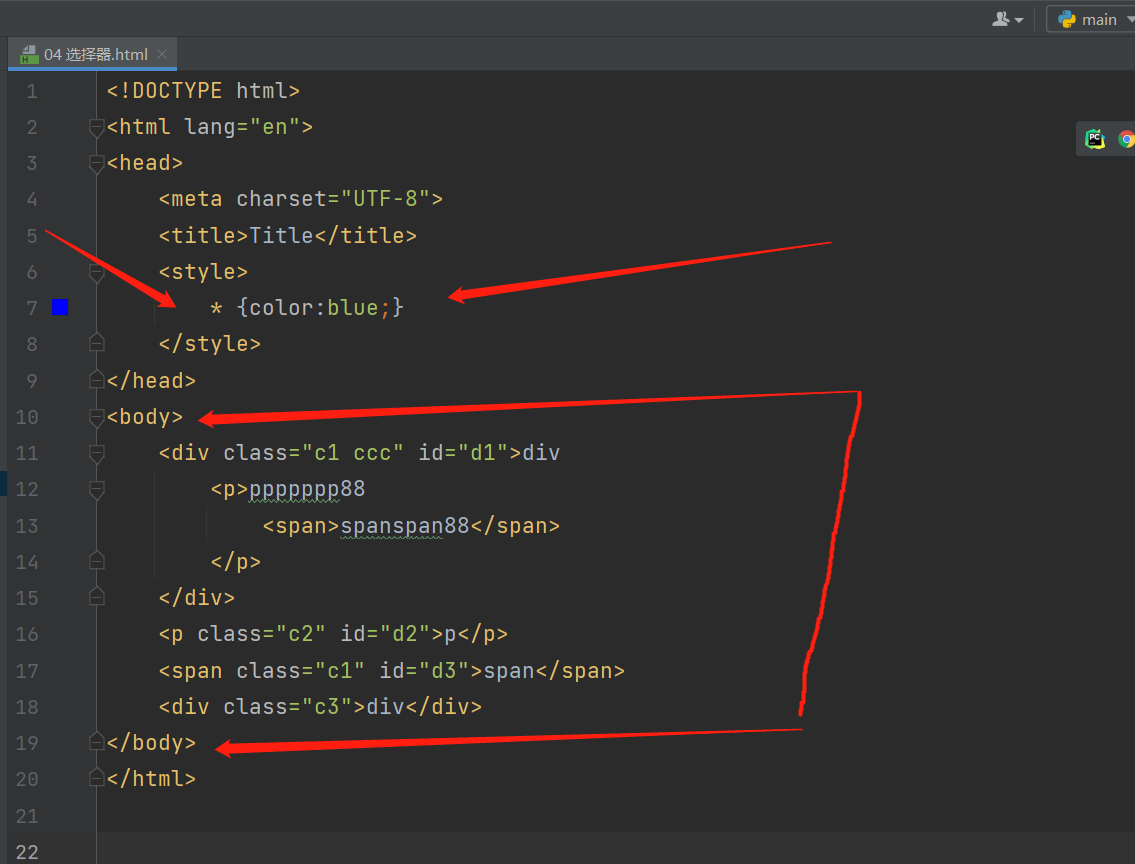Click the lang="en" attribute

tap(242, 127)
